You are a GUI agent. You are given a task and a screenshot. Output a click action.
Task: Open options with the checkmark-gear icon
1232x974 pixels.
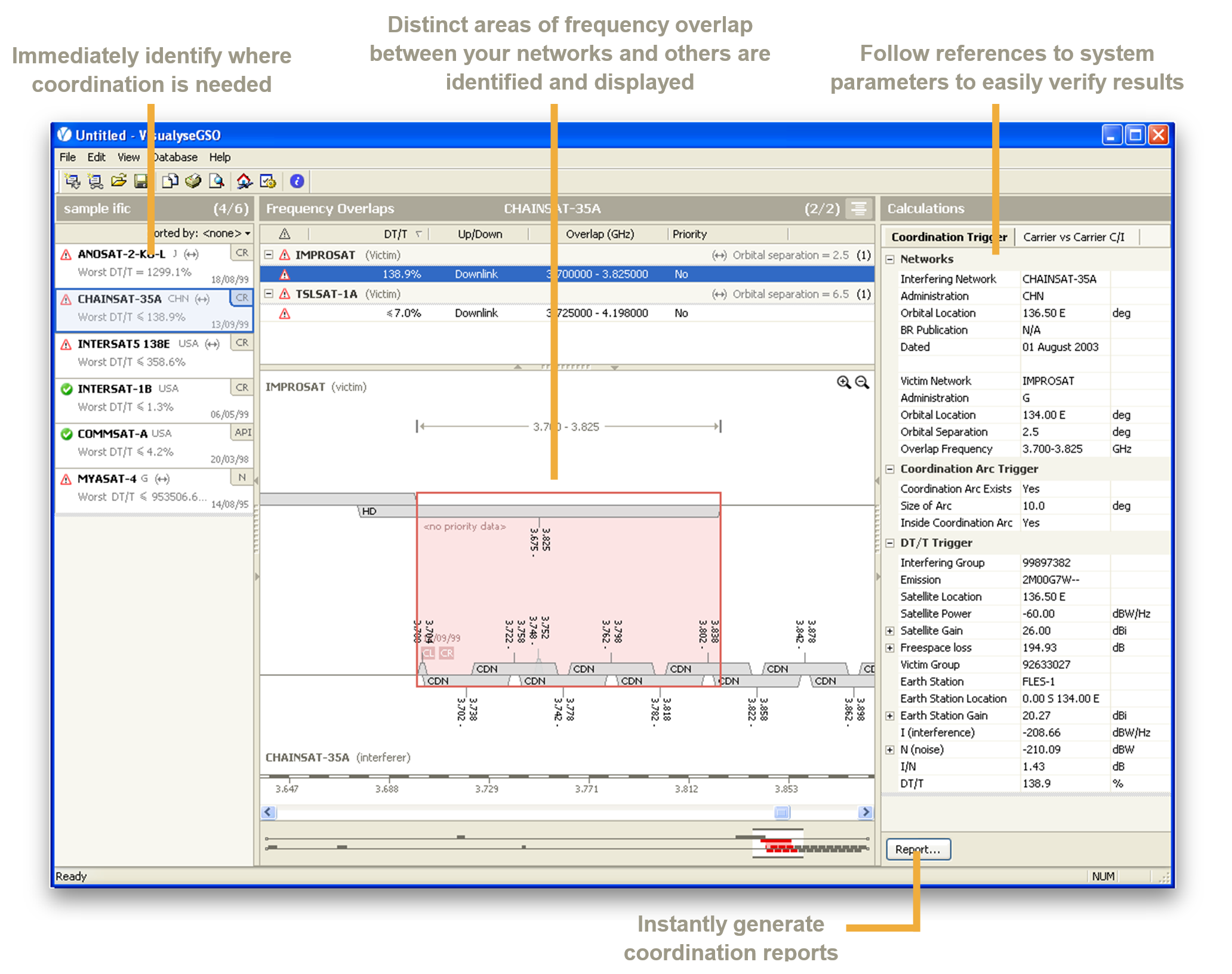pos(268,181)
